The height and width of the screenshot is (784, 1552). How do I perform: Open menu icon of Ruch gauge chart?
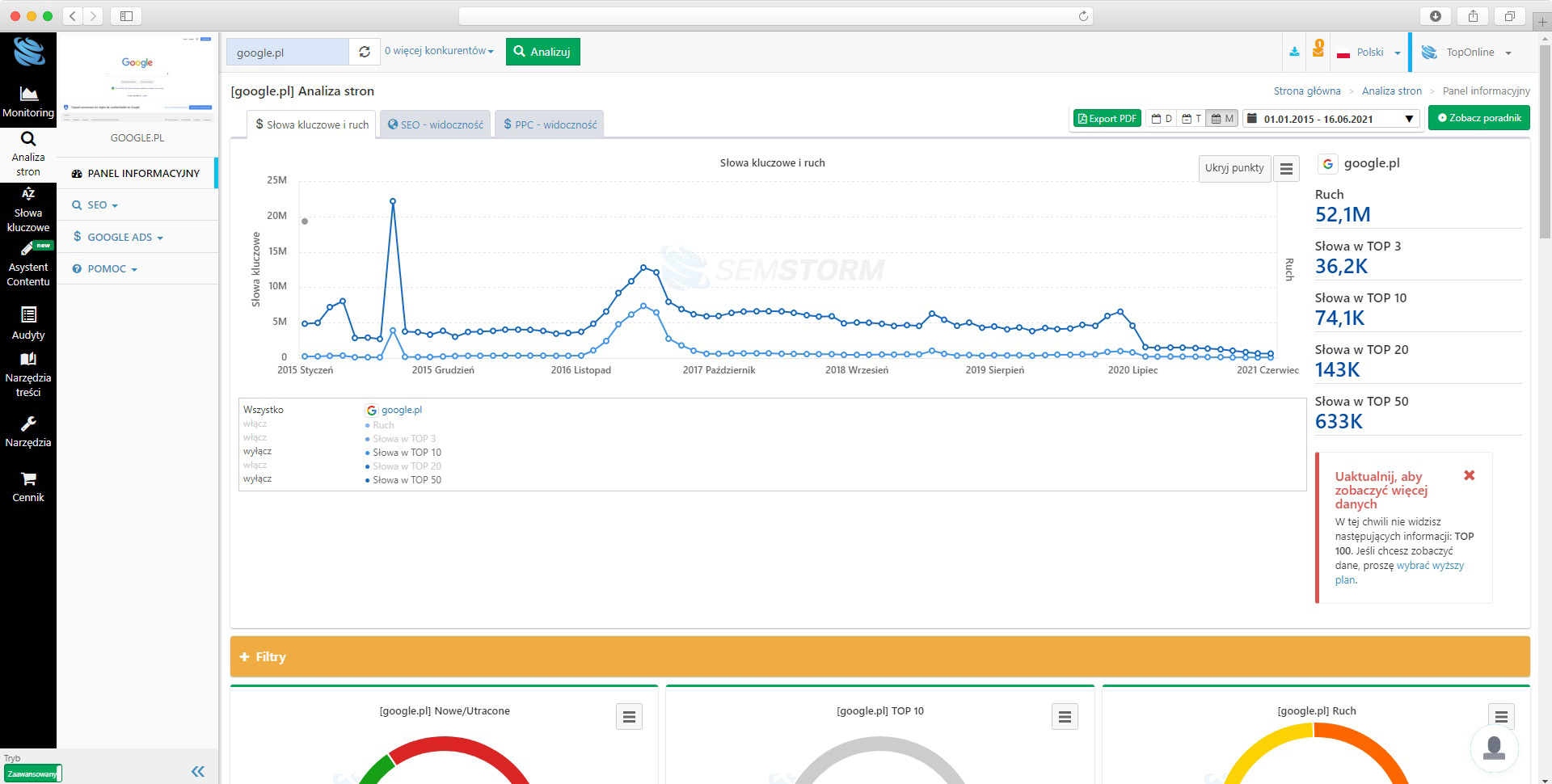1501,716
